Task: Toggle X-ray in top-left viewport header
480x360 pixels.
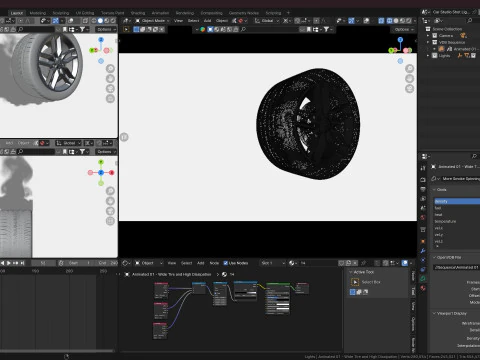Action: [85, 21]
